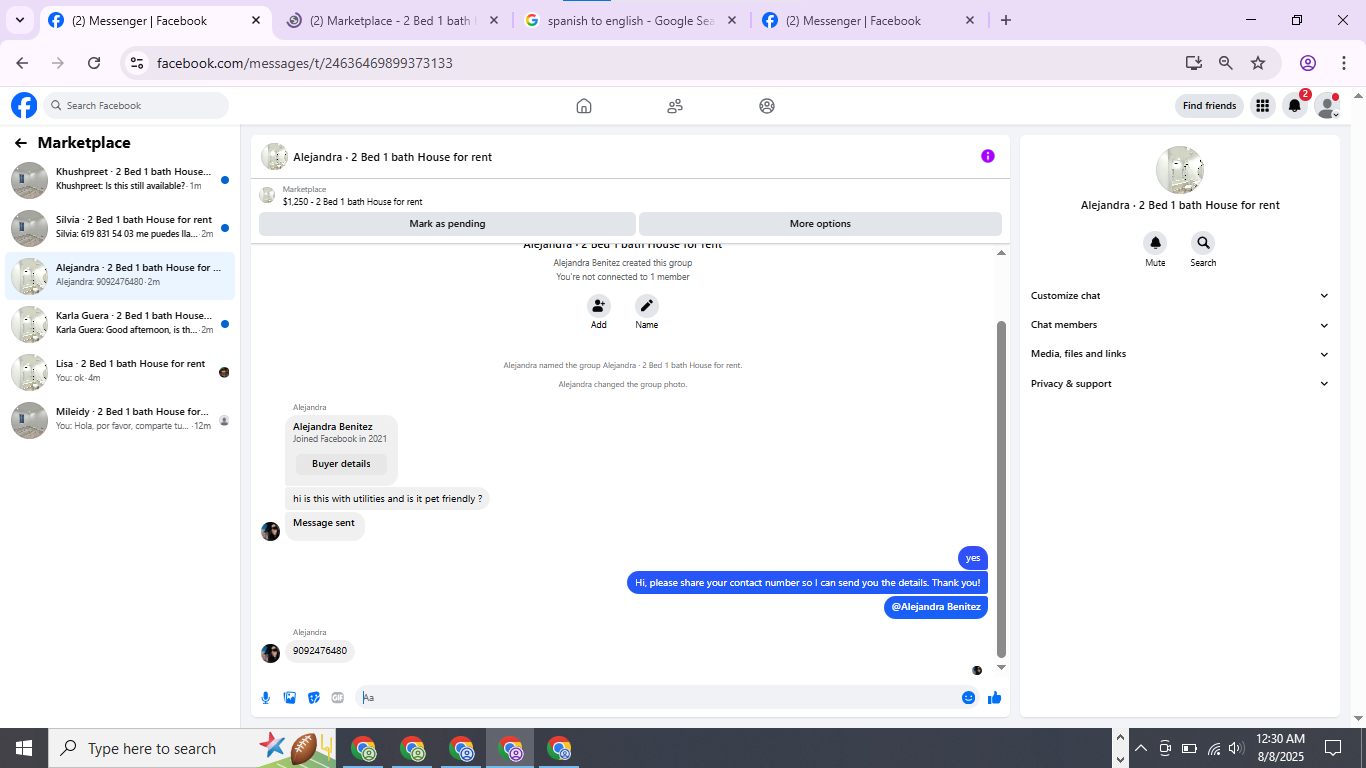Screen dimensions: 1366x768
Task: Show hidden system tray icons
Action: coord(1140,748)
